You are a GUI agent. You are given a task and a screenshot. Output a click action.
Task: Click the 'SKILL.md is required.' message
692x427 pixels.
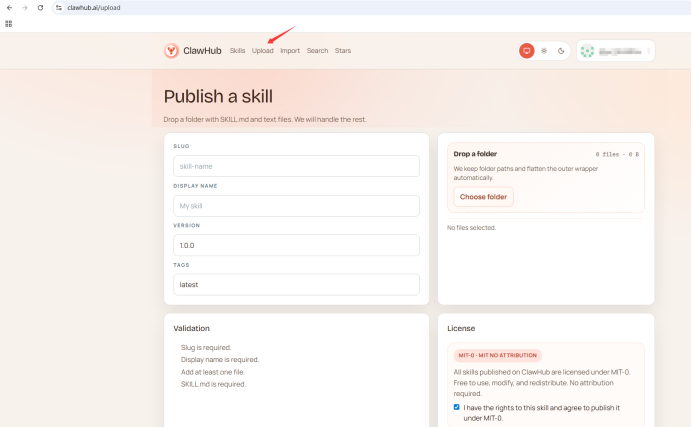click(x=213, y=384)
